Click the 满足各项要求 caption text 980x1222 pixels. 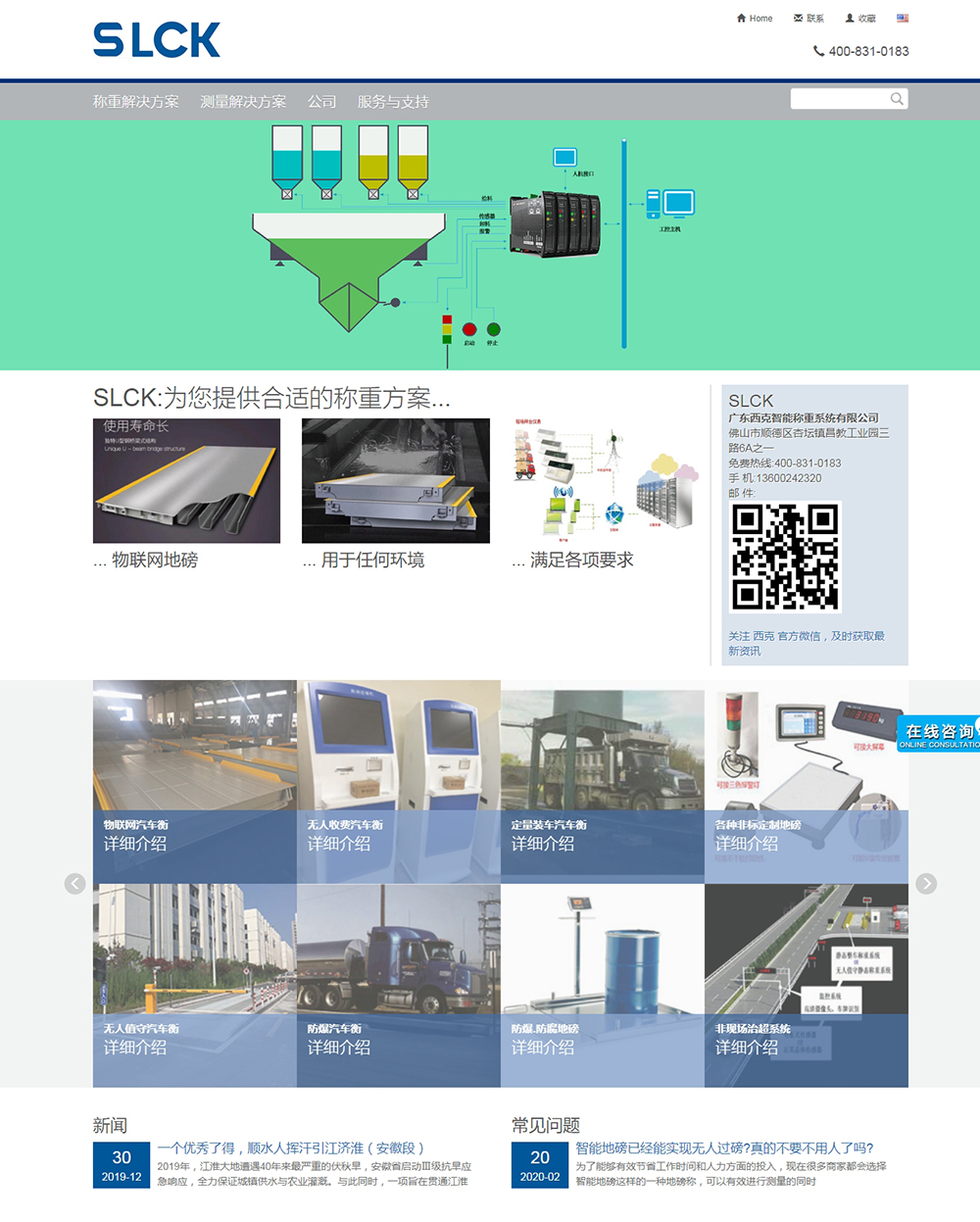click(x=572, y=561)
